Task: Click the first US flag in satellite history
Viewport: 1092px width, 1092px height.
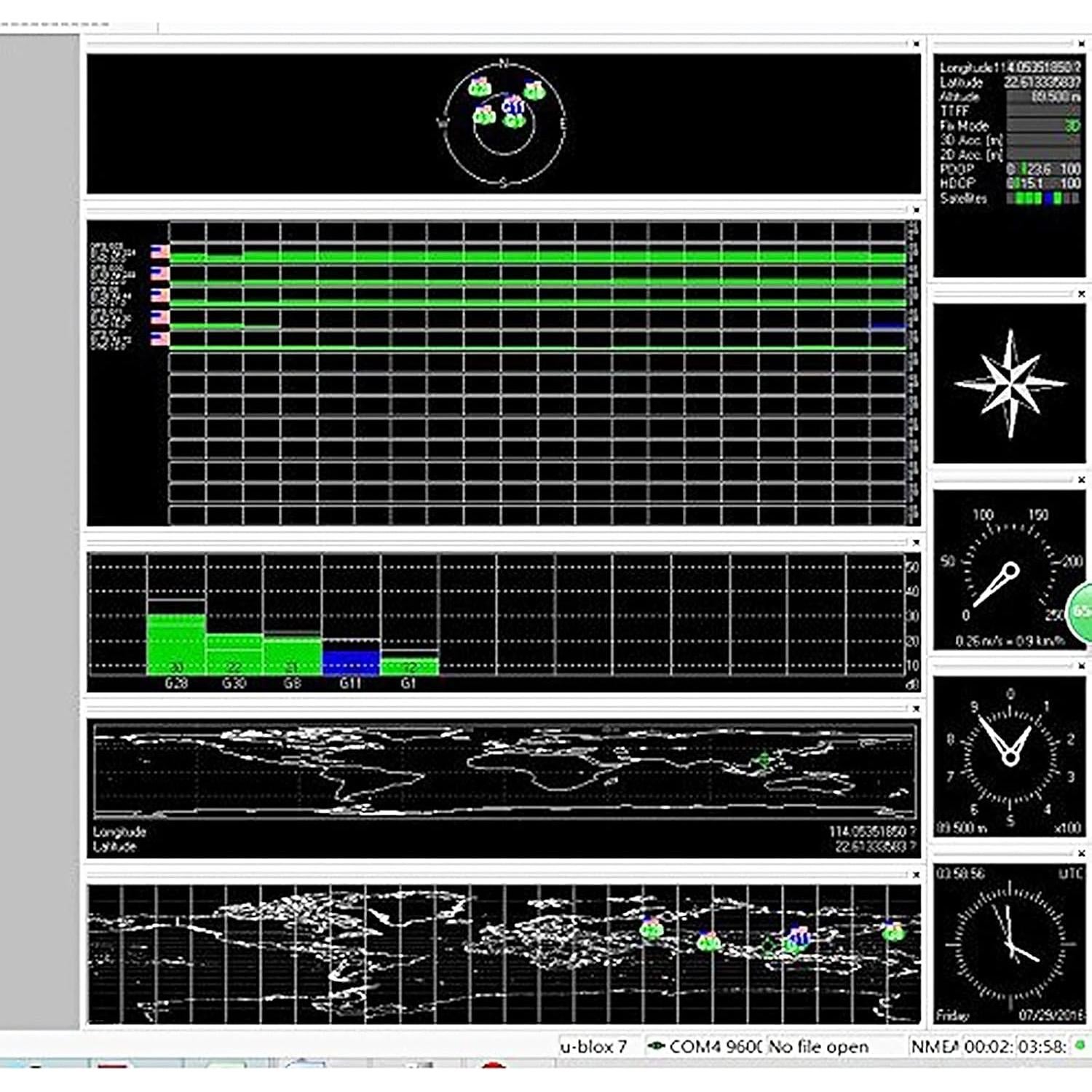Action: (x=159, y=251)
